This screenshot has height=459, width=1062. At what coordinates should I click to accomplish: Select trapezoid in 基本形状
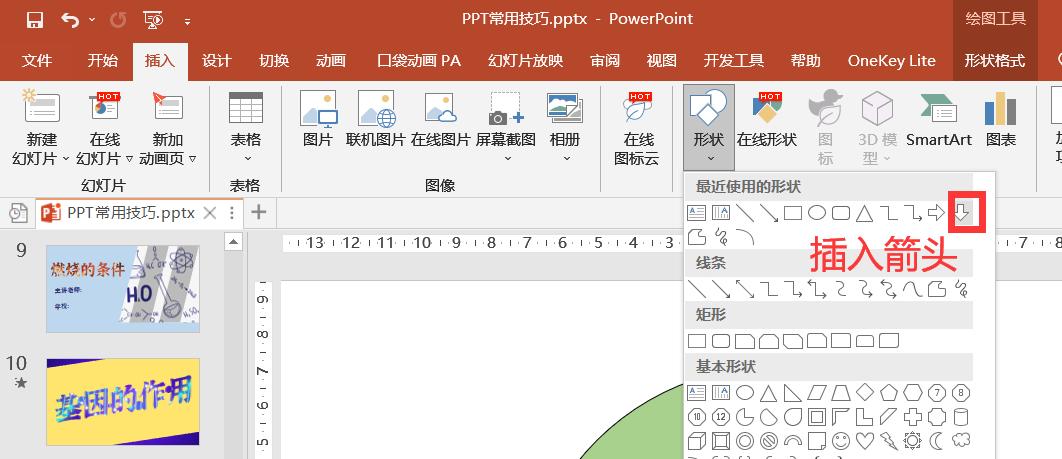pyautogui.click(x=841, y=393)
